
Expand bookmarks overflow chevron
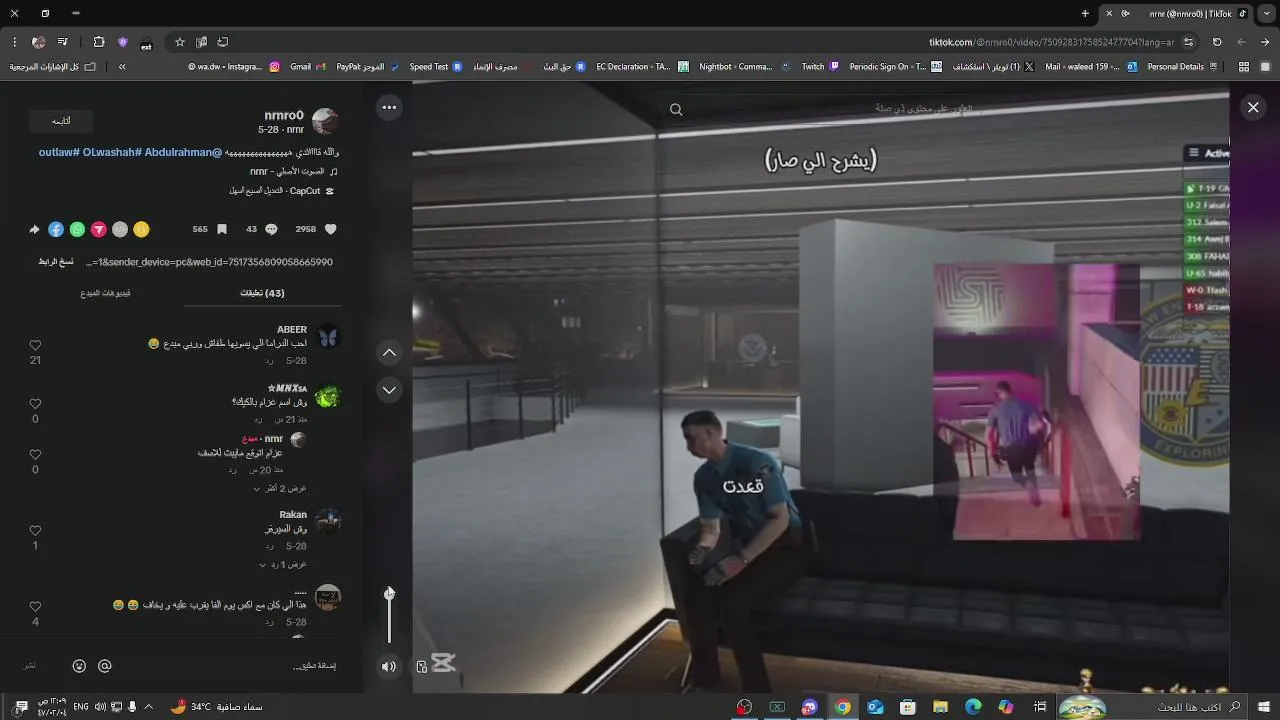point(122,67)
